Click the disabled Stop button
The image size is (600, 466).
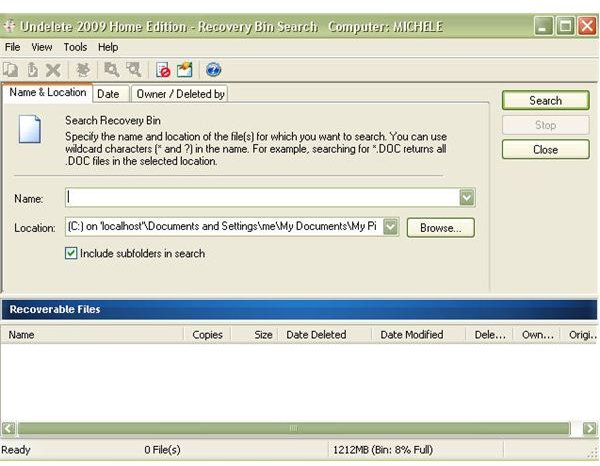pyautogui.click(x=545, y=125)
